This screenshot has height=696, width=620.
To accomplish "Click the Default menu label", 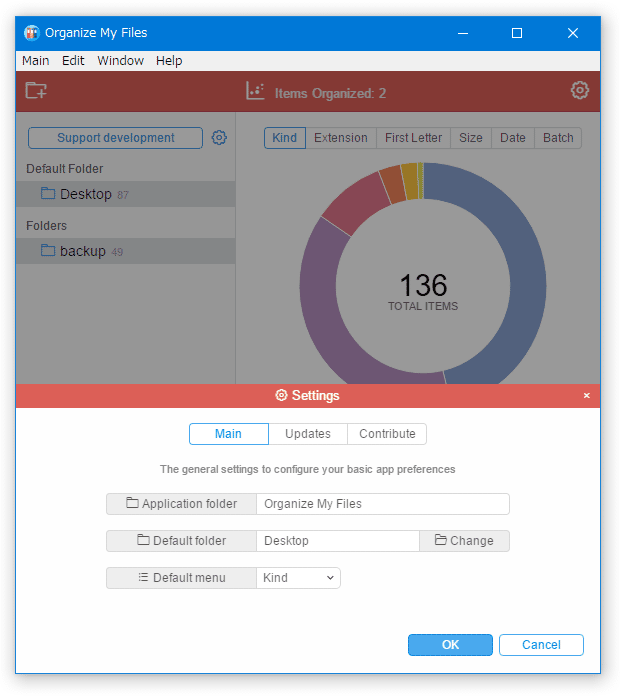I will tap(182, 578).
